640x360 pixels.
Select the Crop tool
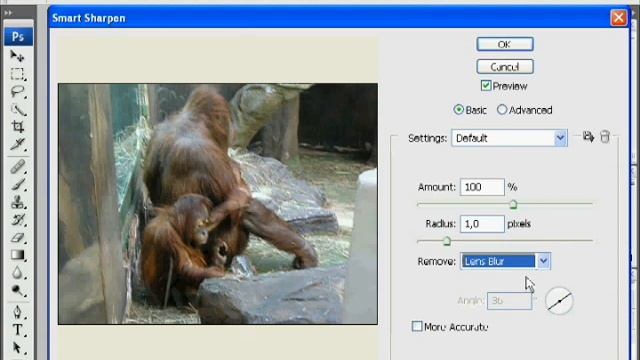click(17, 127)
